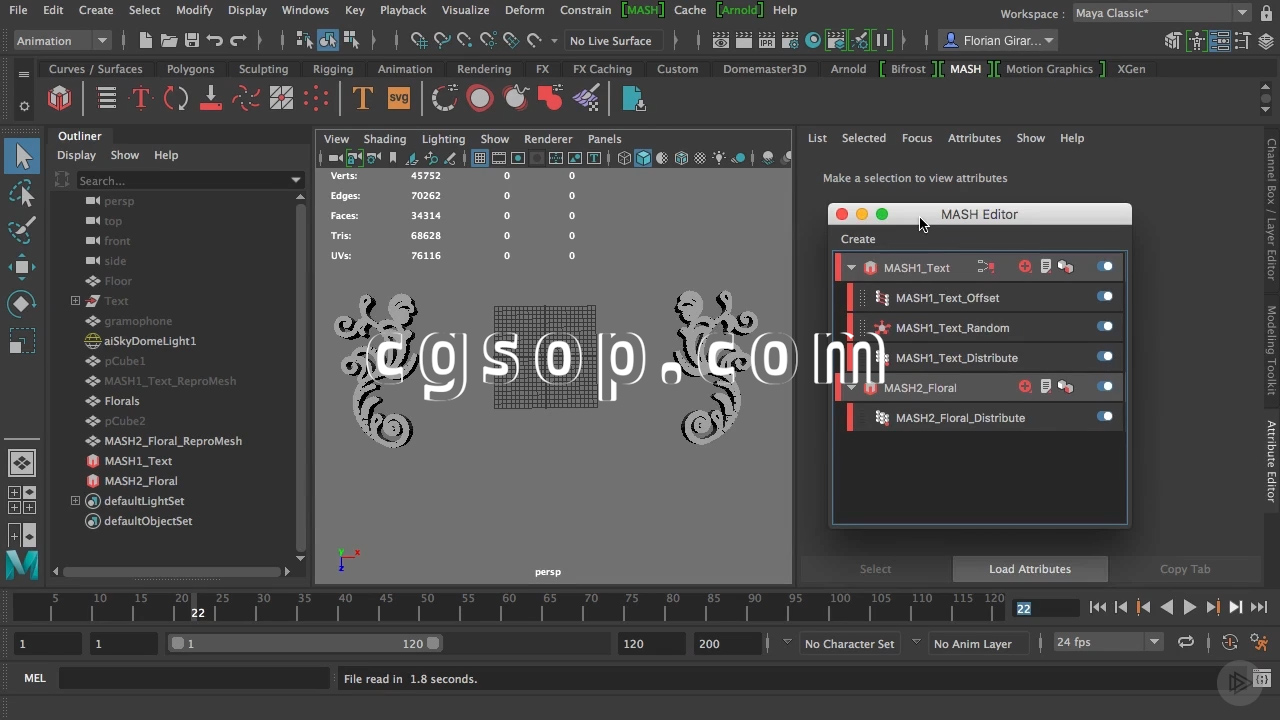The height and width of the screenshot is (720, 1280).
Task: Click add node icon on MASH2_Floral row
Action: (x=1025, y=387)
